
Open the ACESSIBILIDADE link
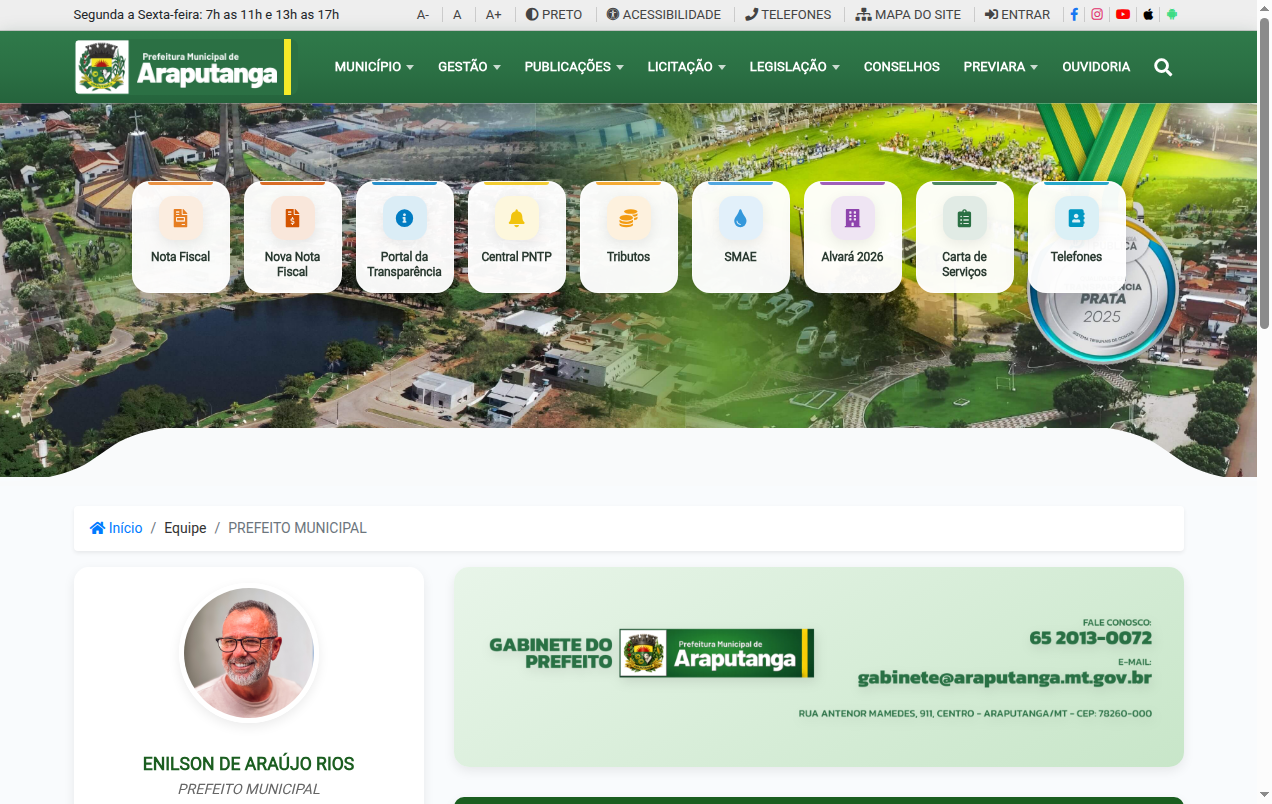pyautogui.click(x=664, y=15)
